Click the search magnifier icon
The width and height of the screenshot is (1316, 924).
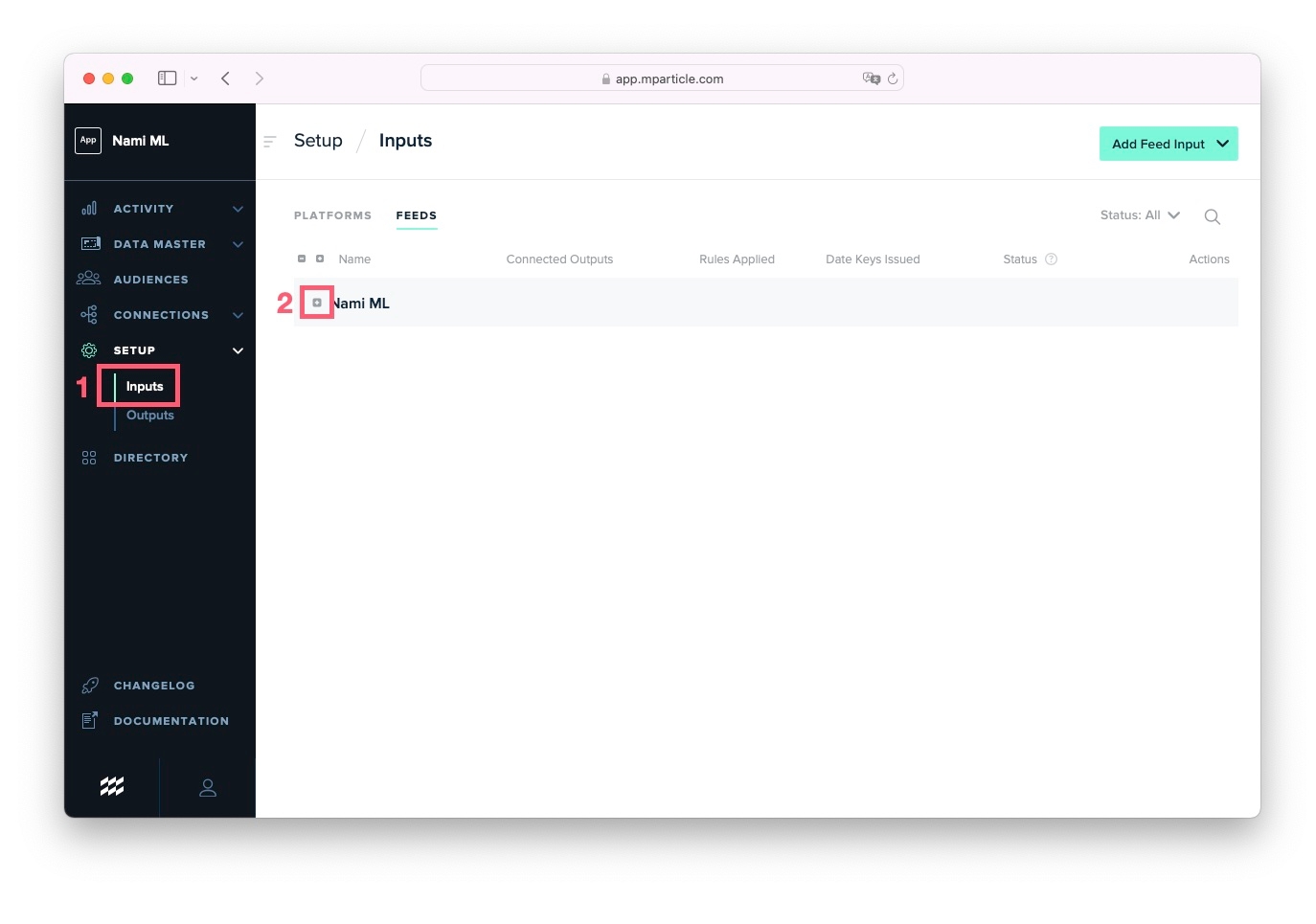coord(1213,216)
